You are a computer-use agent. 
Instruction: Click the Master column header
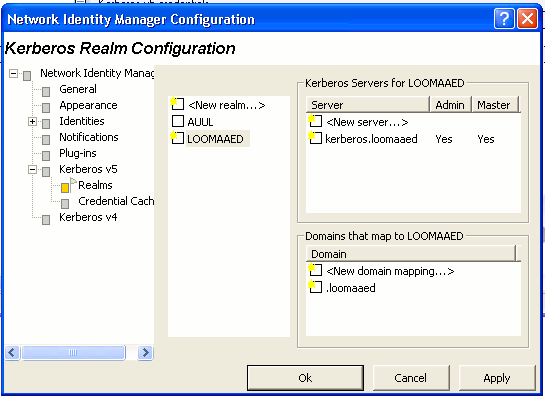click(495, 105)
